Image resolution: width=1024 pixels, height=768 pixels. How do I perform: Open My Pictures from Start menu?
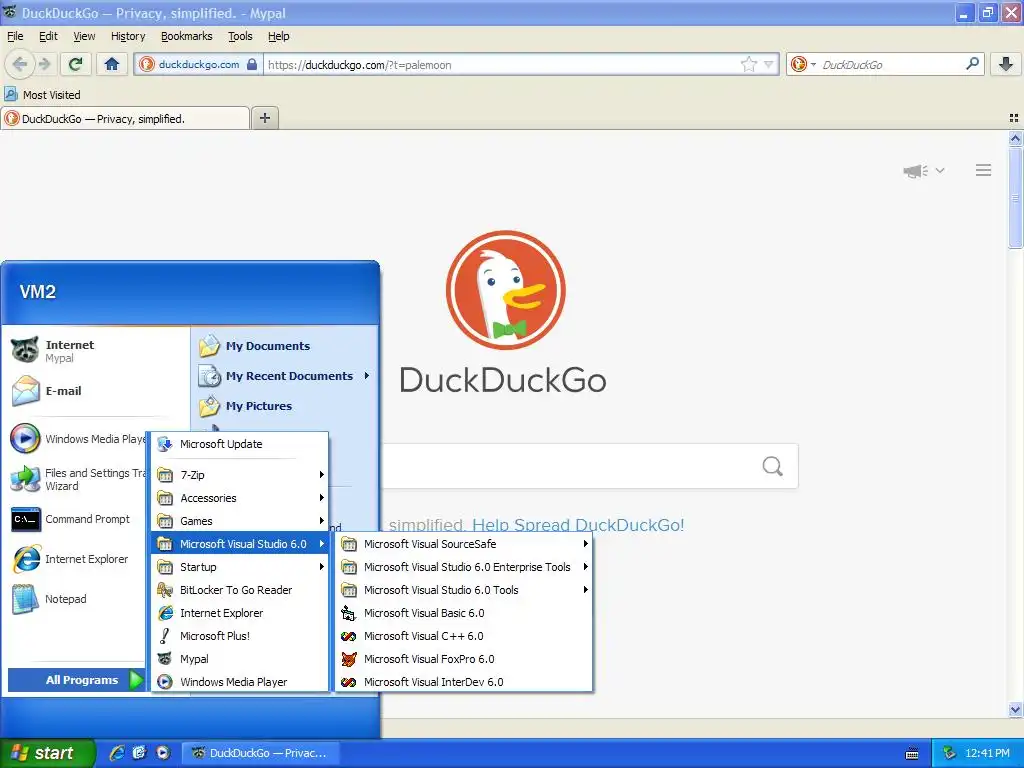pyautogui.click(x=259, y=406)
